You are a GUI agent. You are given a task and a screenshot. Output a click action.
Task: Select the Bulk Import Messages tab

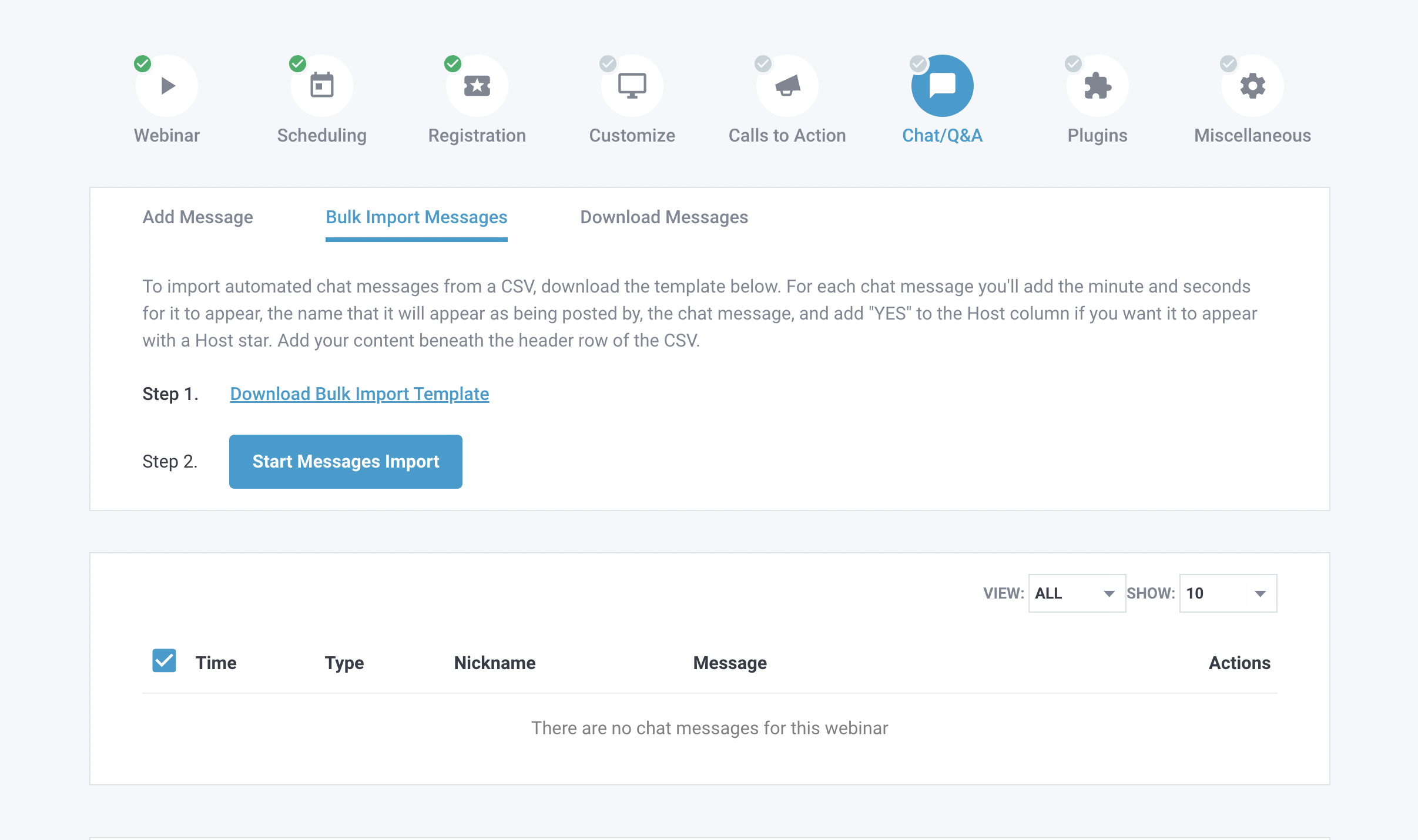[416, 217]
